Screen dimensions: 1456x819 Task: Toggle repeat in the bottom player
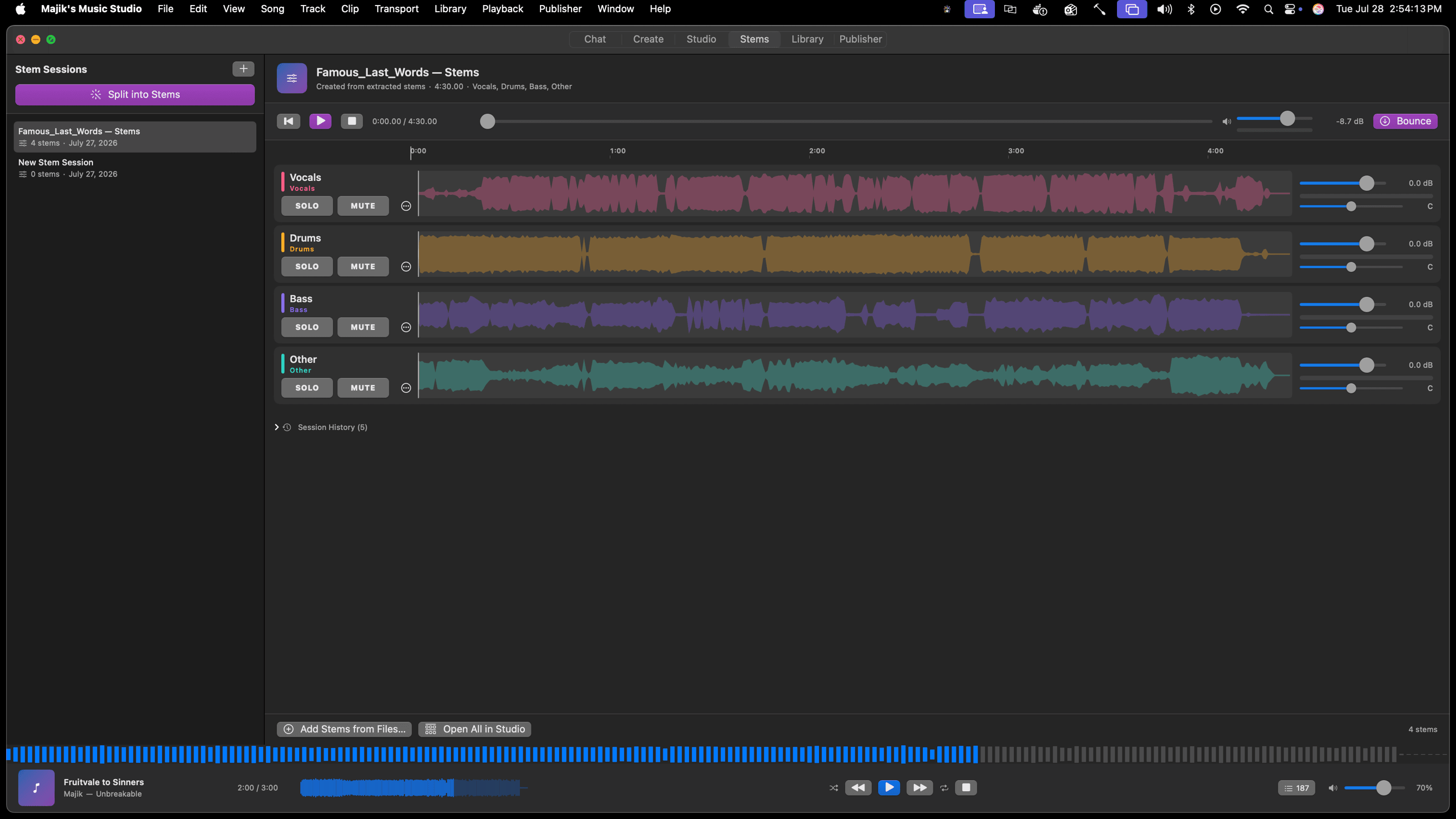click(944, 788)
